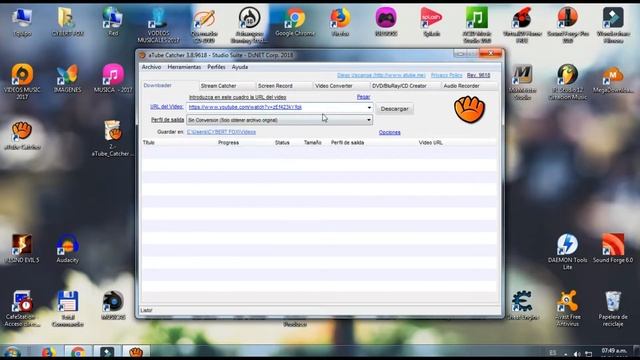
Task: Launch RESIDENT EVIL 5 desktop shortcut
Action: [22, 249]
